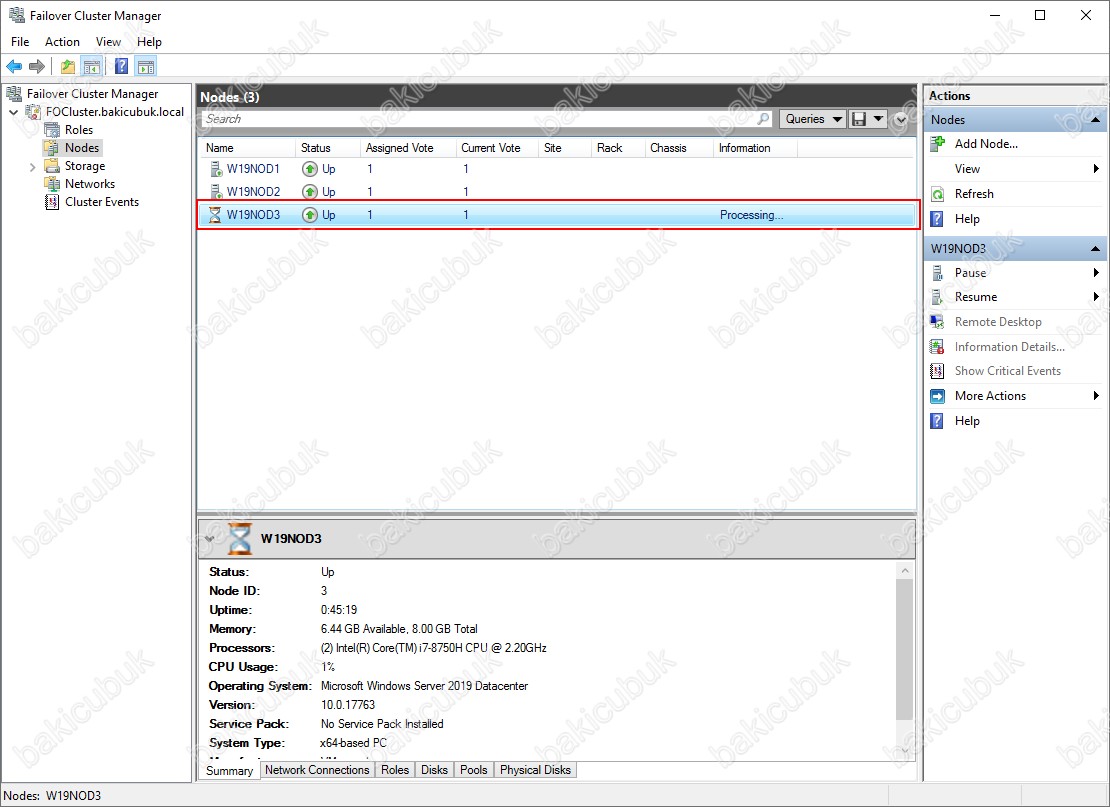Open the Action menu
The width and height of the screenshot is (1110, 807).
click(62, 42)
